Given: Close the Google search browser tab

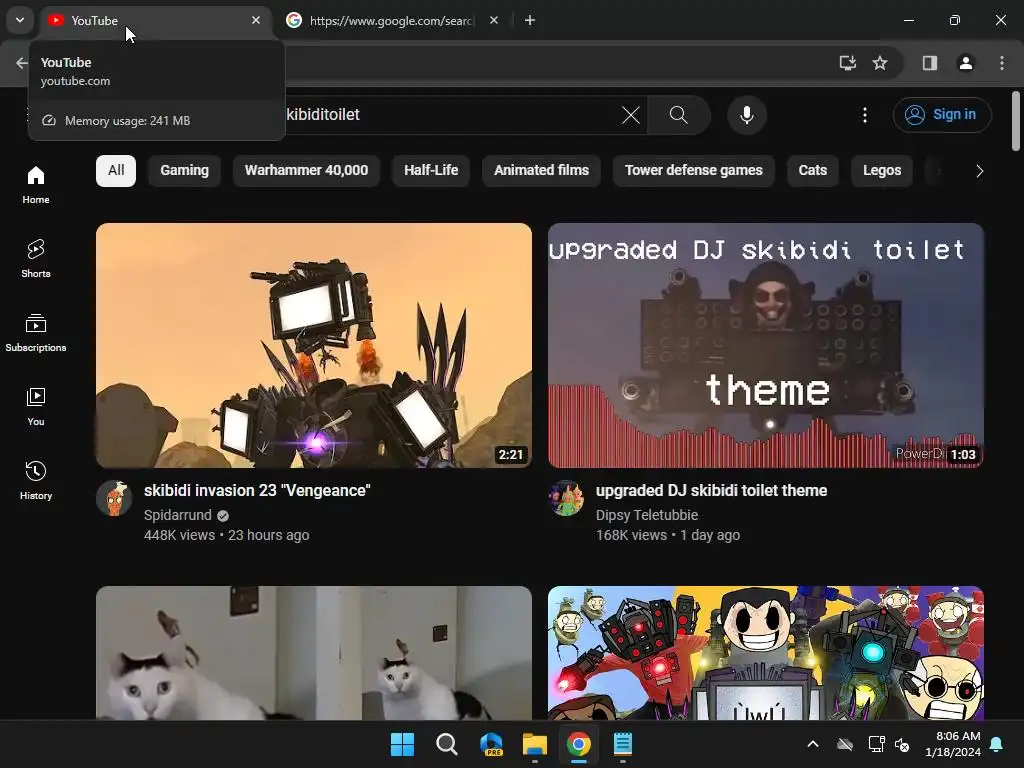Looking at the screenshot, I should click(x=494, y=20).
